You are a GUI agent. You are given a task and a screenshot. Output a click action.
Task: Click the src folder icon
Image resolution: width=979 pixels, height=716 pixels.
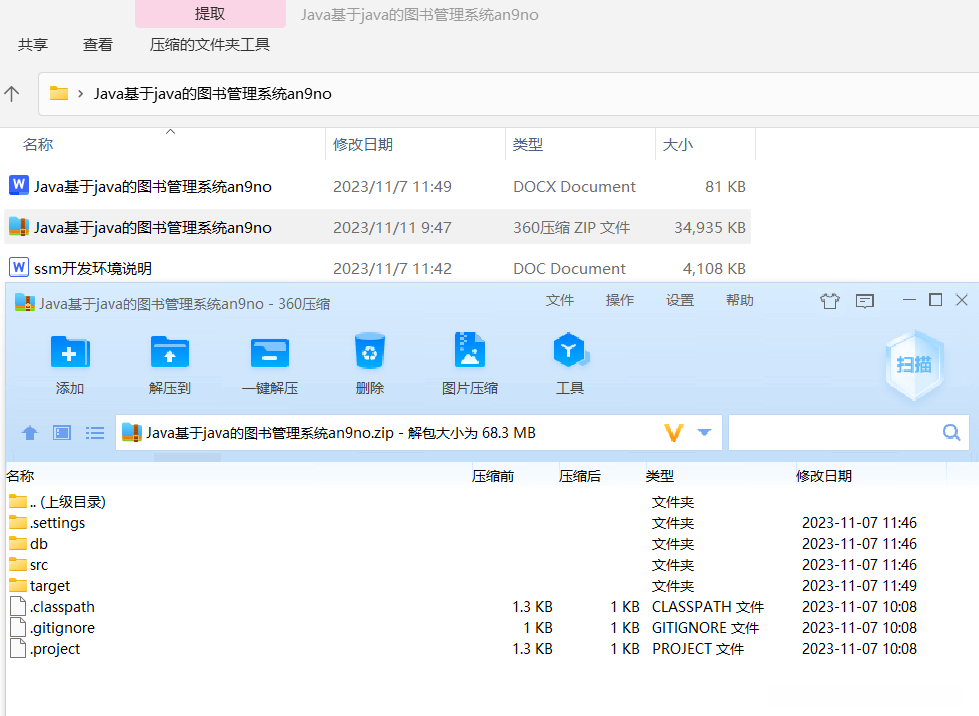[x=18, y=564]
